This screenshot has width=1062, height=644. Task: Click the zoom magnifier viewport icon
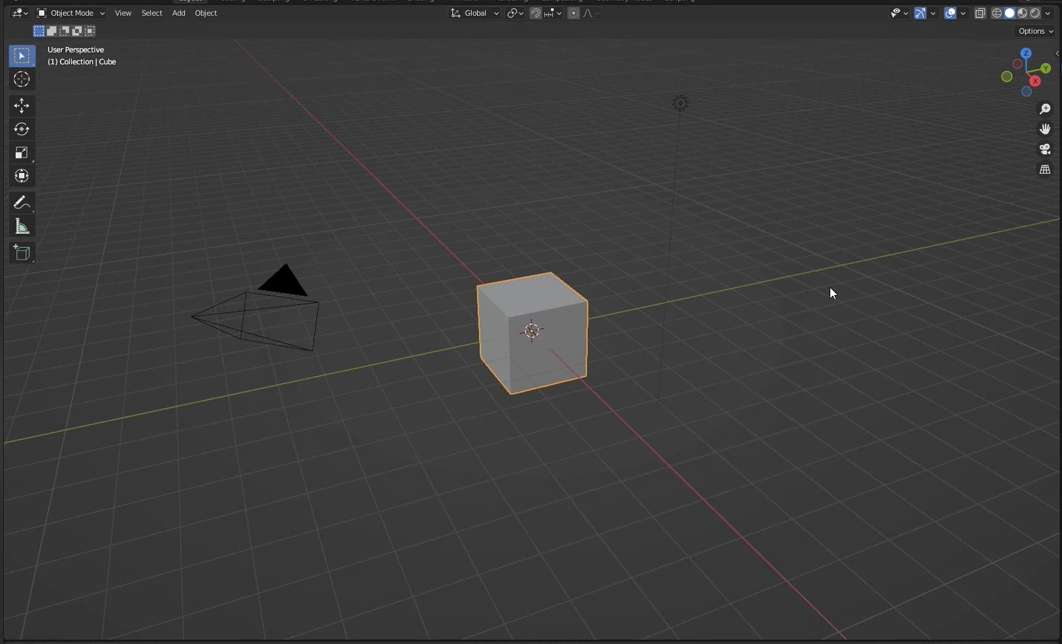pyautogui.click(x=1045, y=109)
